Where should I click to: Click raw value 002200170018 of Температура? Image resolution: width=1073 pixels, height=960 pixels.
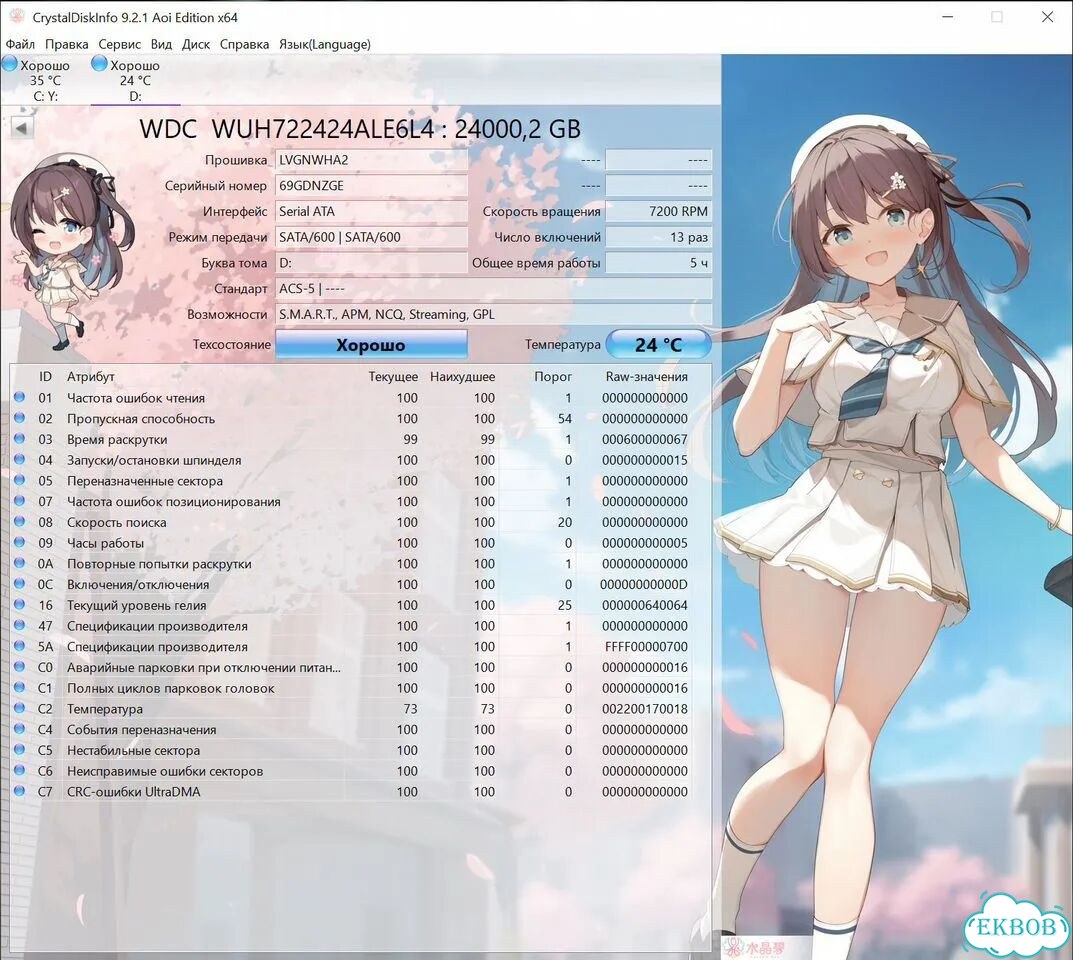[x=645, y=709]
